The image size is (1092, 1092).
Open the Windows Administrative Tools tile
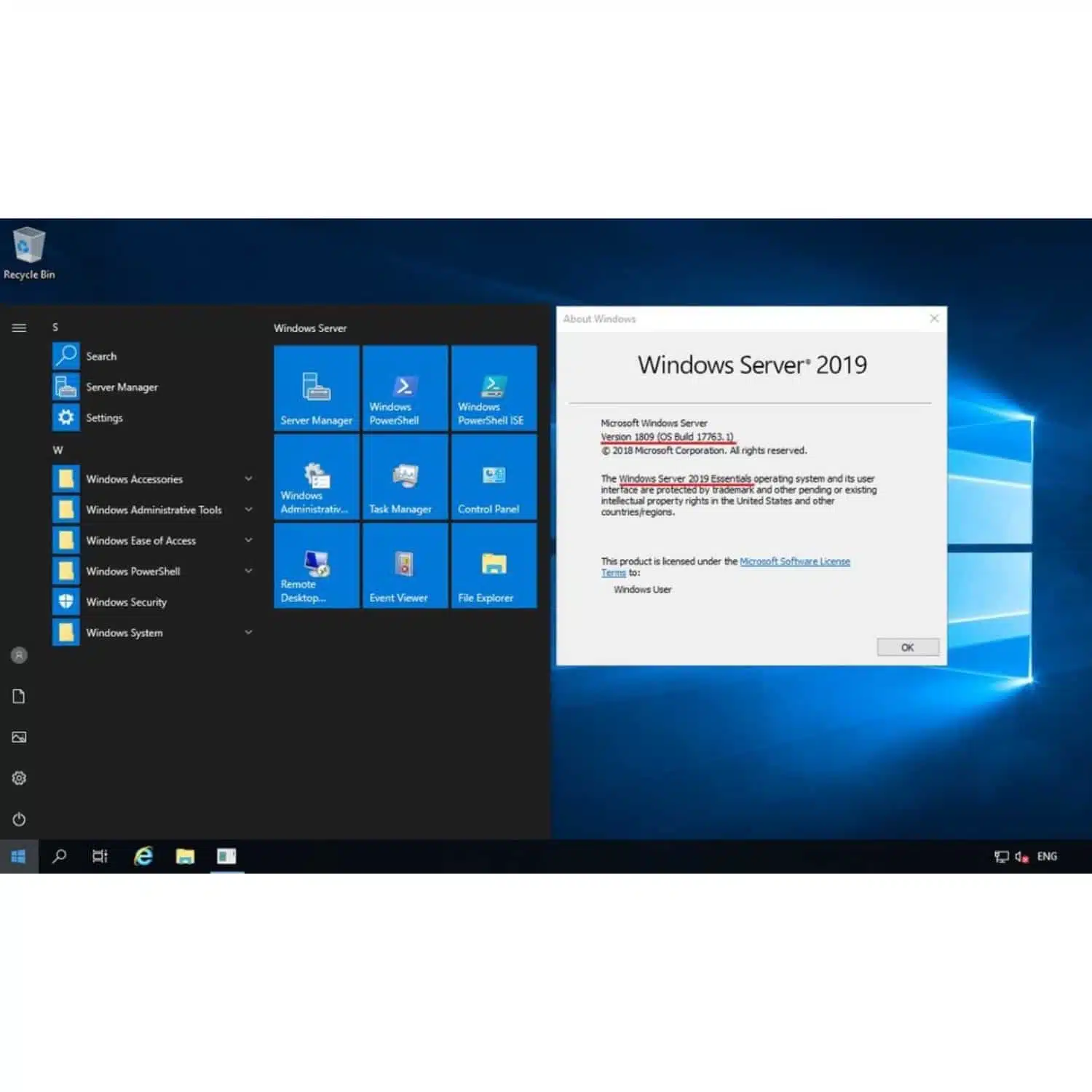(317, 477)
